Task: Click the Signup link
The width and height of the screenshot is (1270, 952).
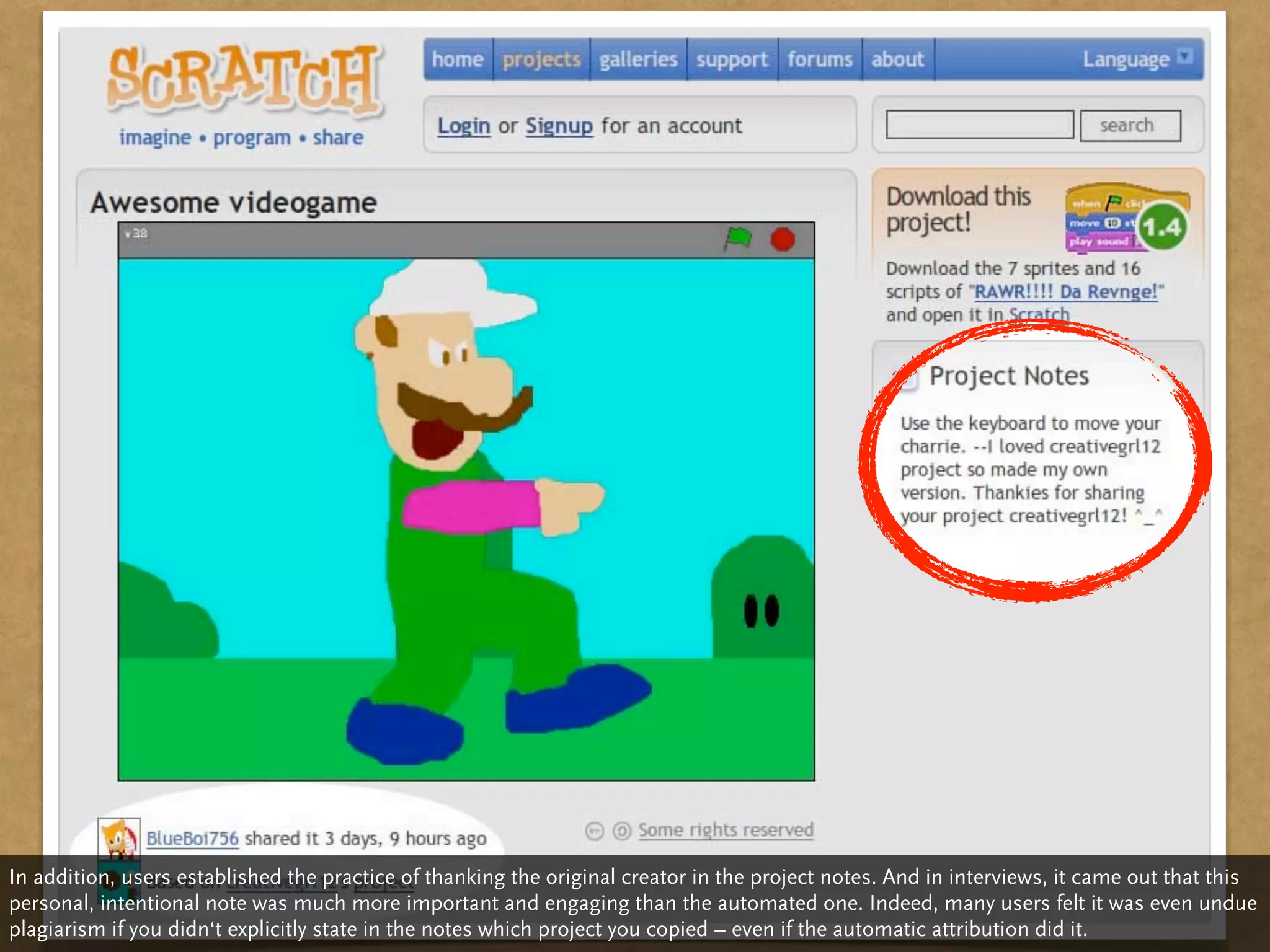Action: (x=559, y=126)
